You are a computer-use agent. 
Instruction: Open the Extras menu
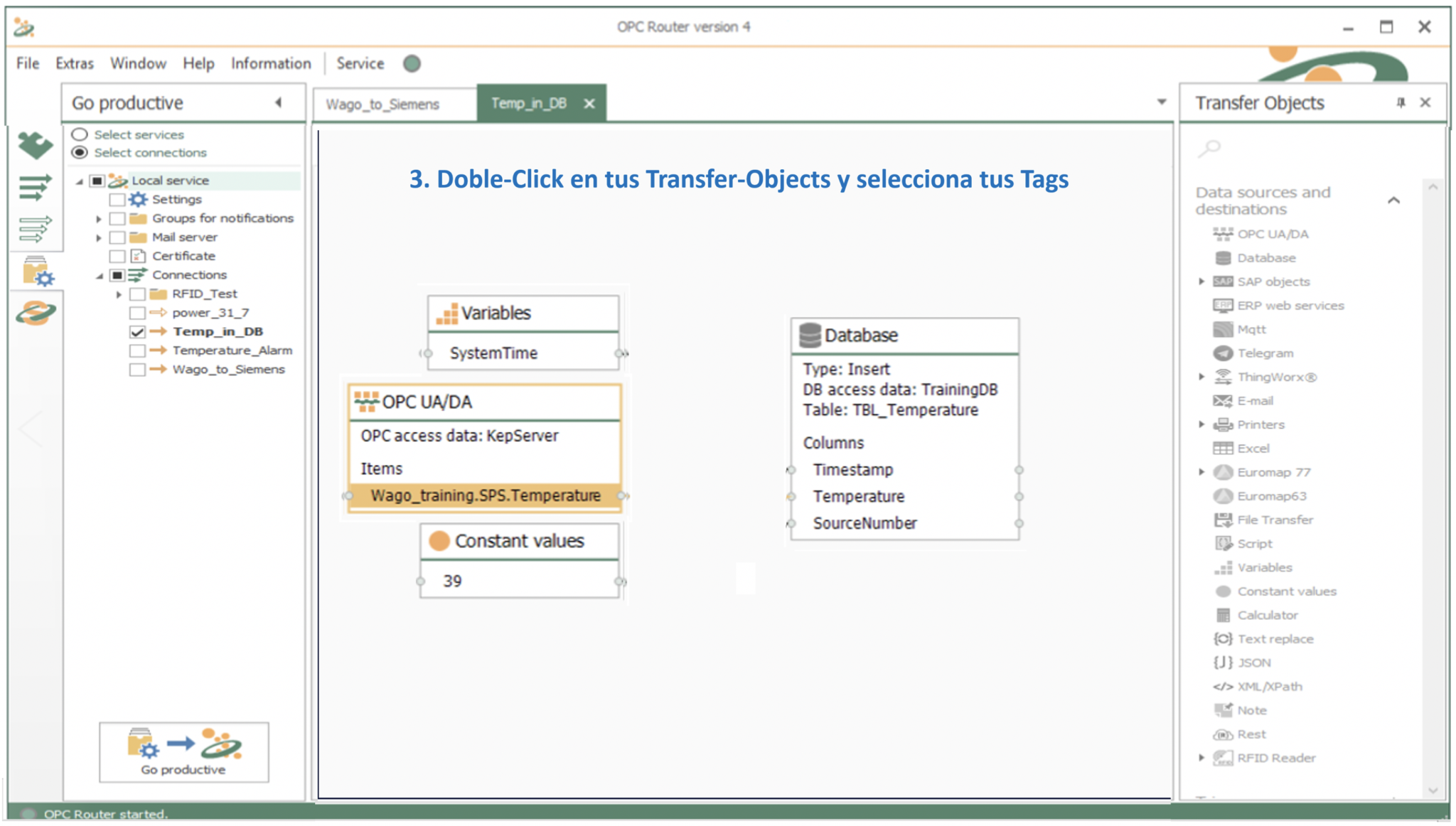click(x=74, y=63)
